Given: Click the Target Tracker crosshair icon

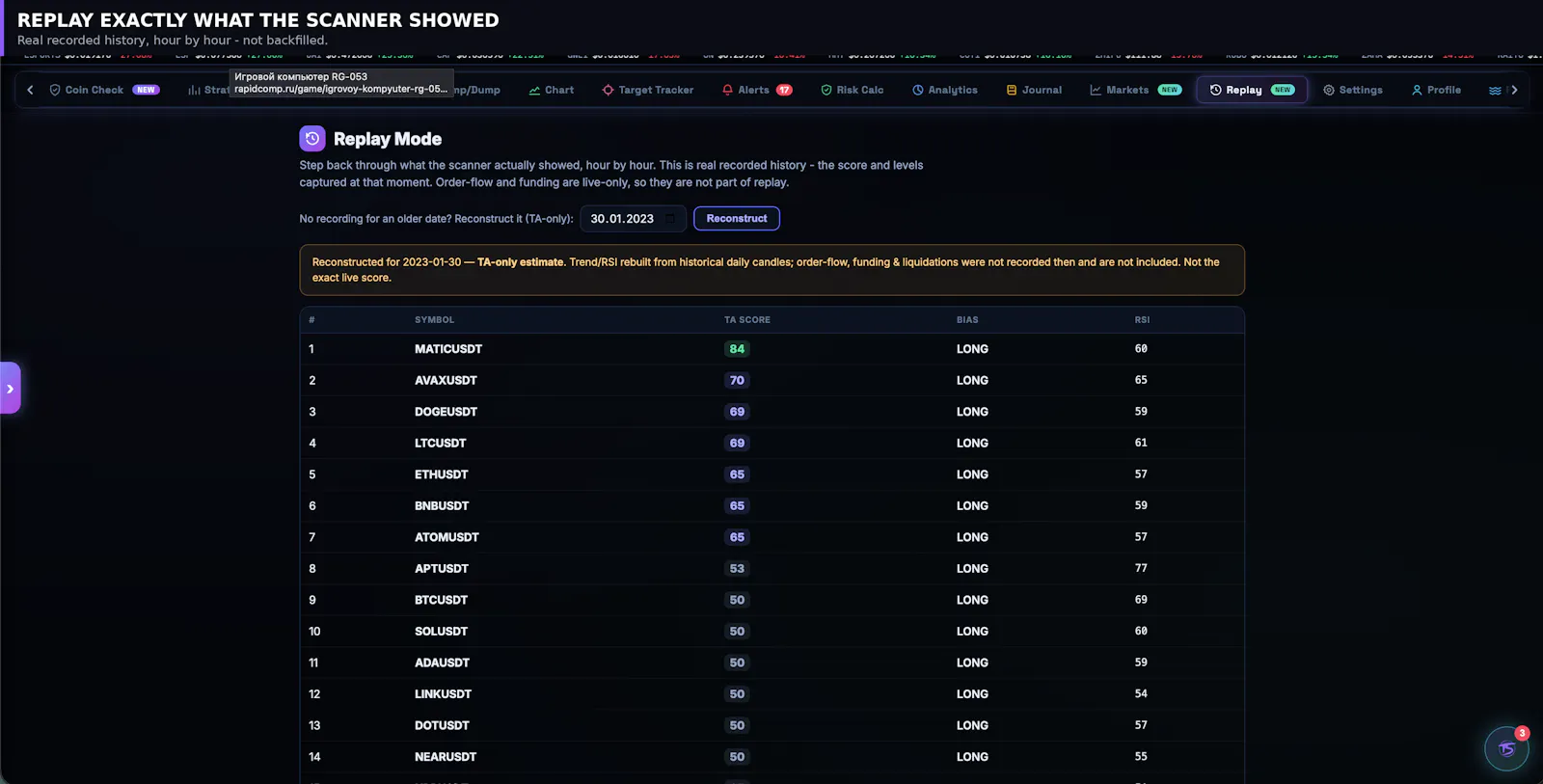Looking at the screenshot, I should (608, 90).
